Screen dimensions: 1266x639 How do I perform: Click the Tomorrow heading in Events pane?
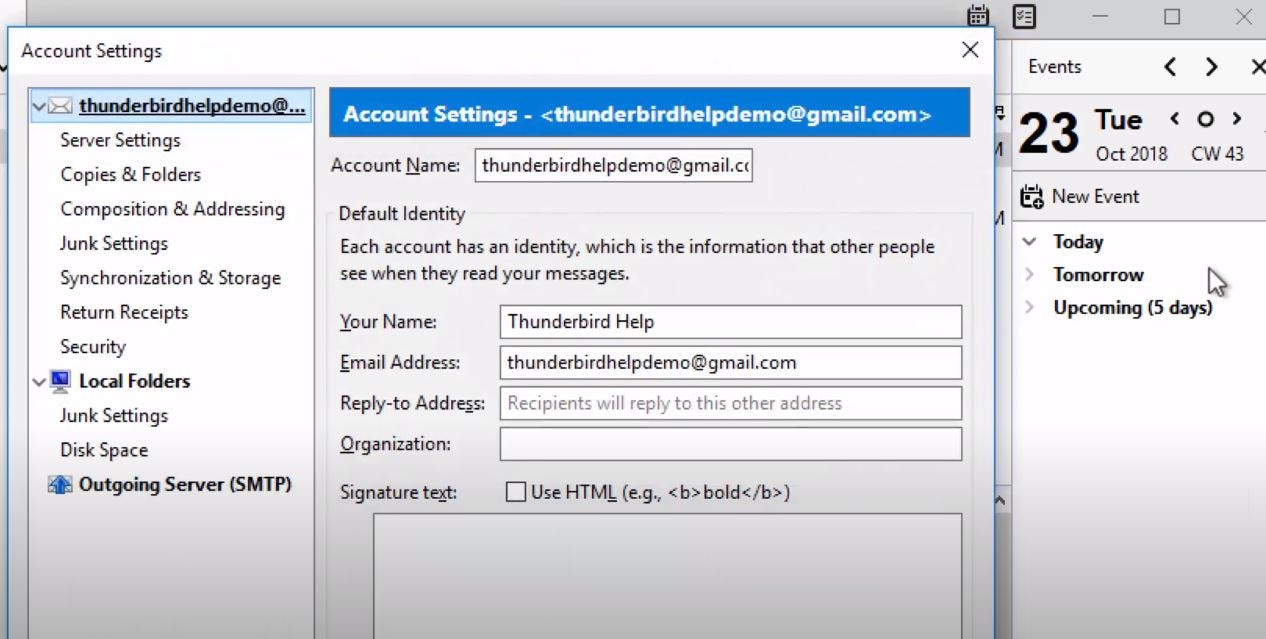tap(1098, 274)
